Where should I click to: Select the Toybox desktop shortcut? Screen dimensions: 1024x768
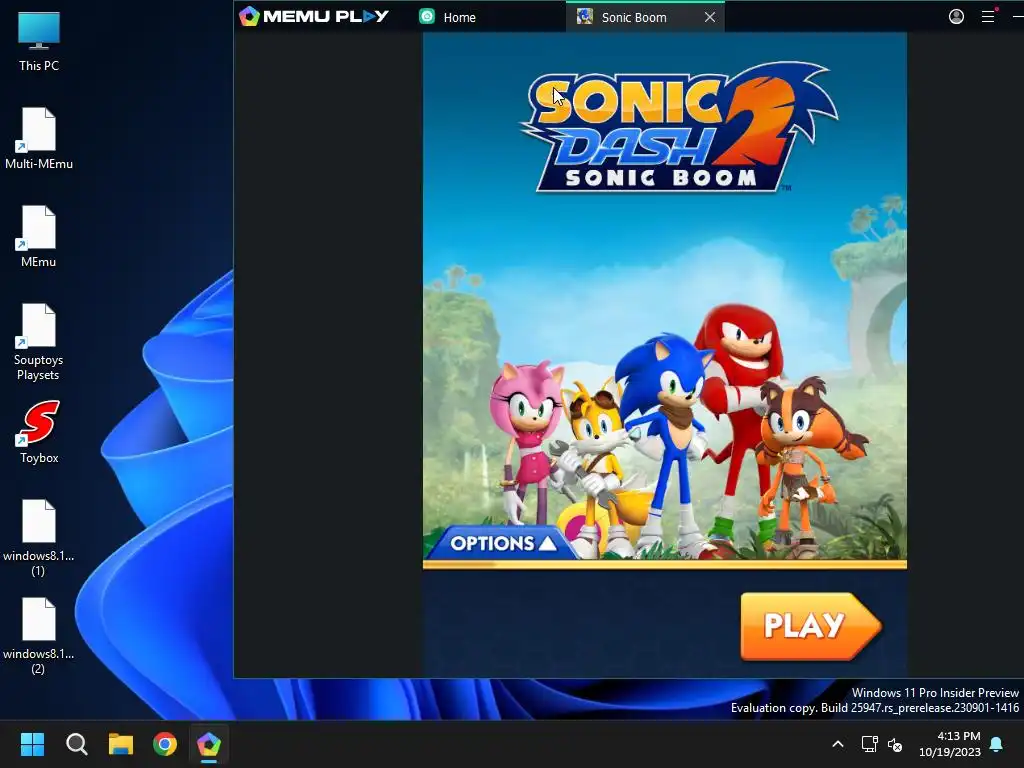(39, 432)
